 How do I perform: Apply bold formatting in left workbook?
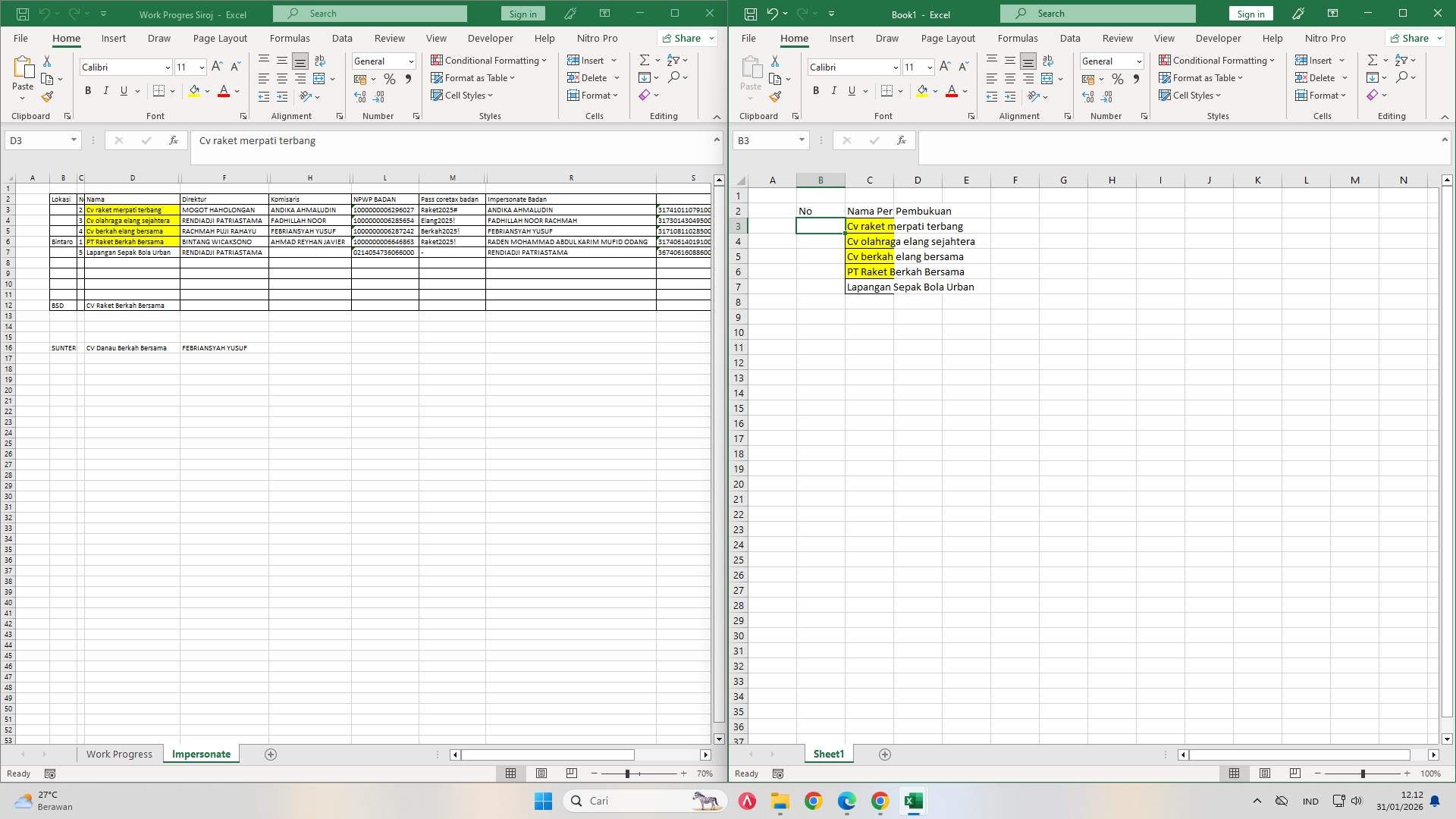87,90
